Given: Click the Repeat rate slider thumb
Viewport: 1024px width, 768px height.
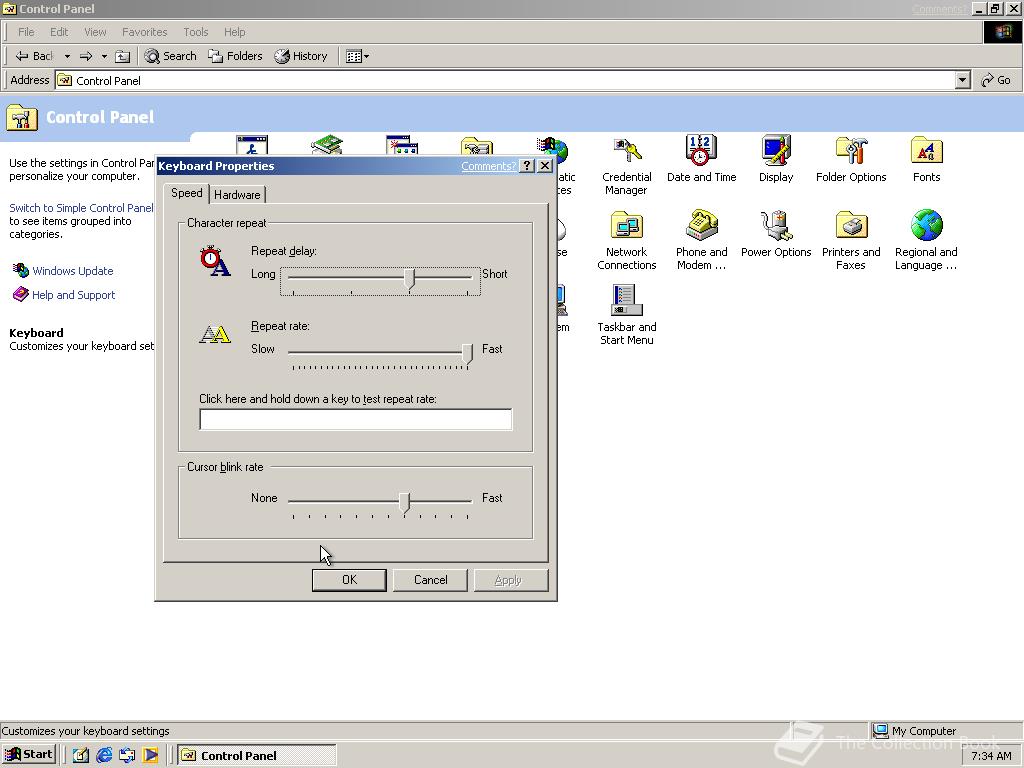Looking at the screenshot, I should pyautogui.click(x=467, y=354).
